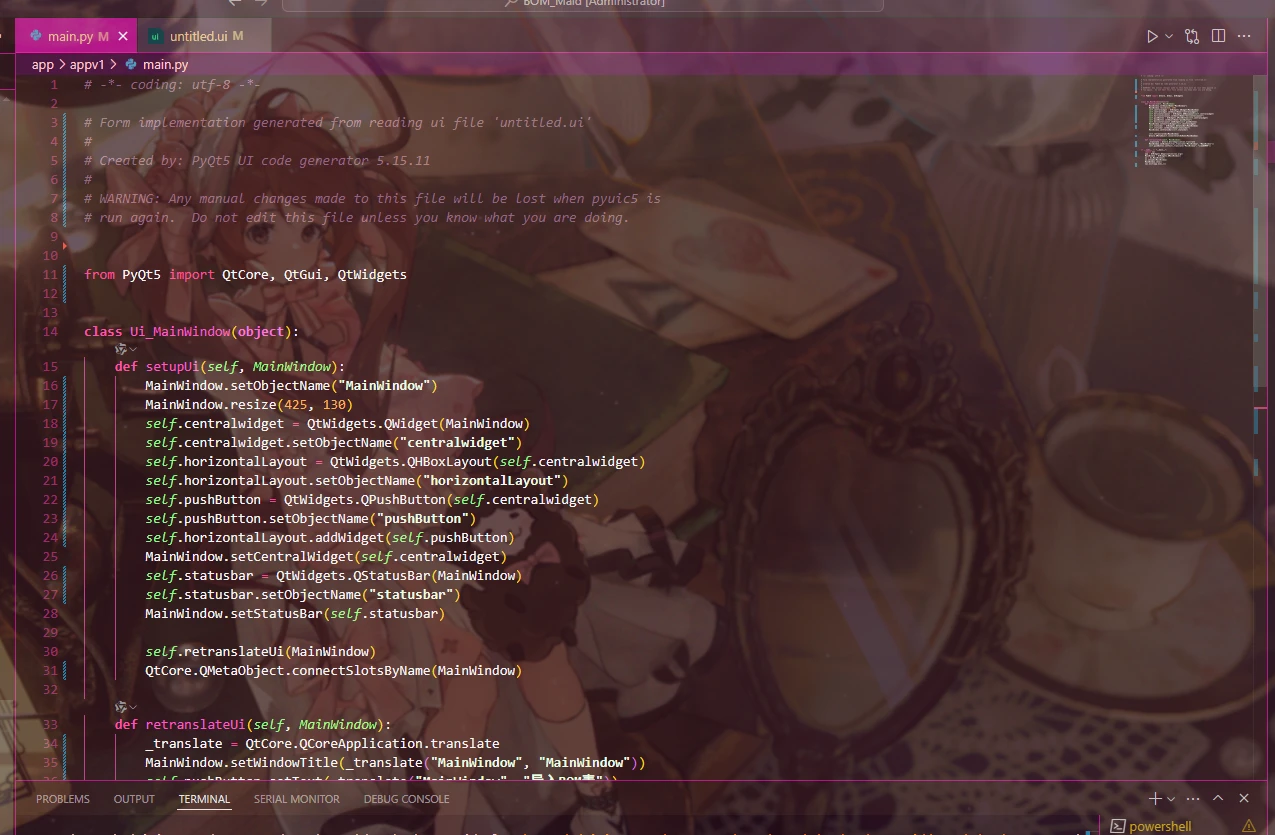Open the appv1 breadcrumb folder
Image resolution: width=1275 pixels, height=835 pixels.
(x=87, y=64)
